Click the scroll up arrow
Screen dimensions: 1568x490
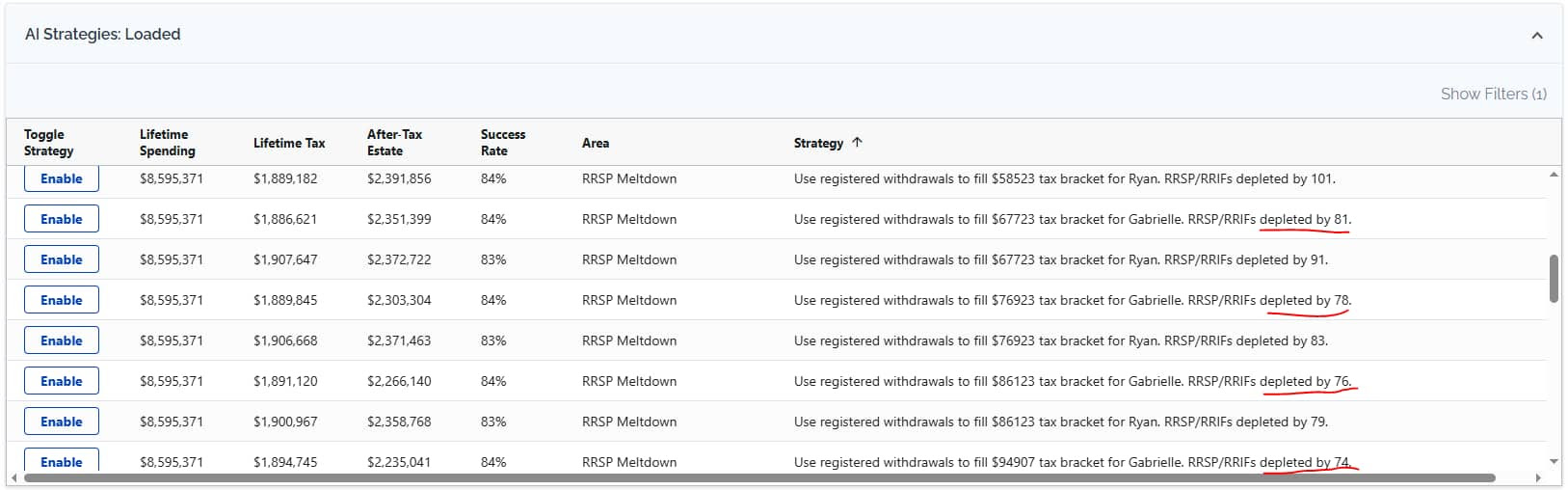[x=1553, y=175]
